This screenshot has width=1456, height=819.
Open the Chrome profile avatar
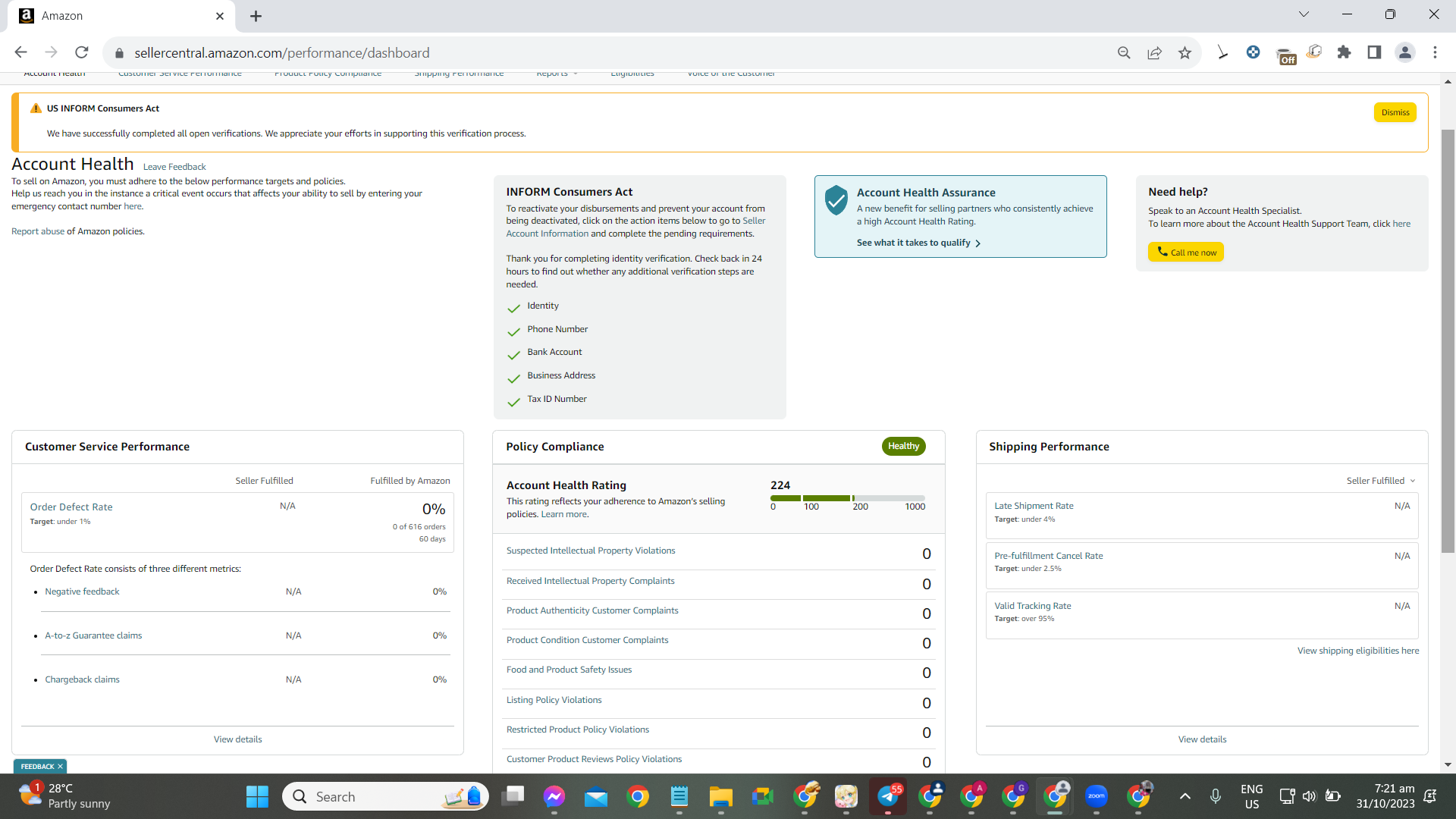click(x=1404, y=52)
